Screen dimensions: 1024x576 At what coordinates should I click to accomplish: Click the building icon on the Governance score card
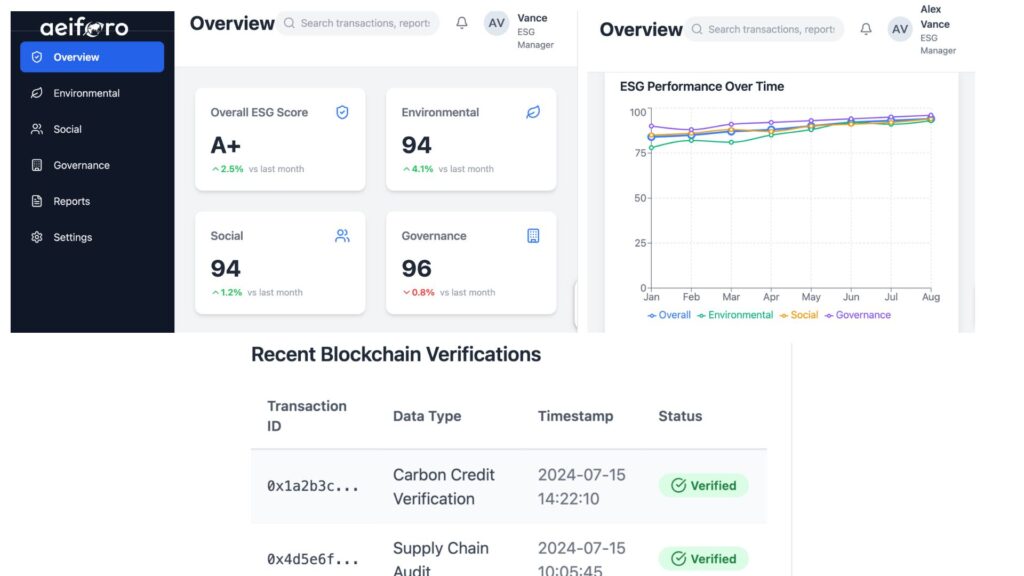coord(533,236)
